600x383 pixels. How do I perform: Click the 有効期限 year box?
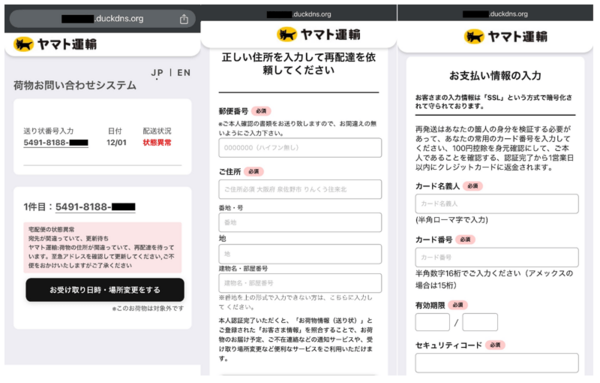[480, 322]
